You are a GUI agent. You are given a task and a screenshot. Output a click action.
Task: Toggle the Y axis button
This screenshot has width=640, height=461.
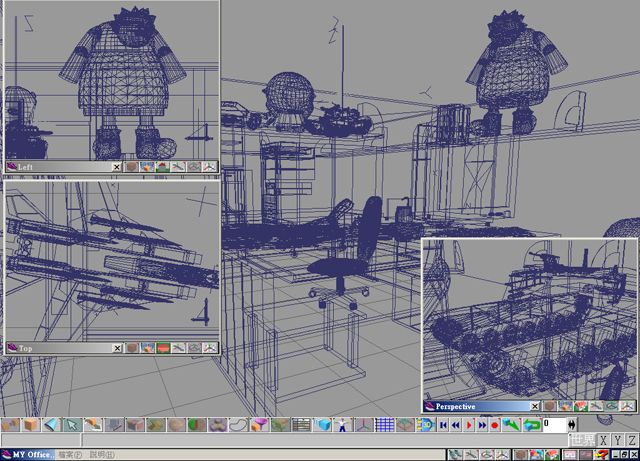click(x=617, y=440)
